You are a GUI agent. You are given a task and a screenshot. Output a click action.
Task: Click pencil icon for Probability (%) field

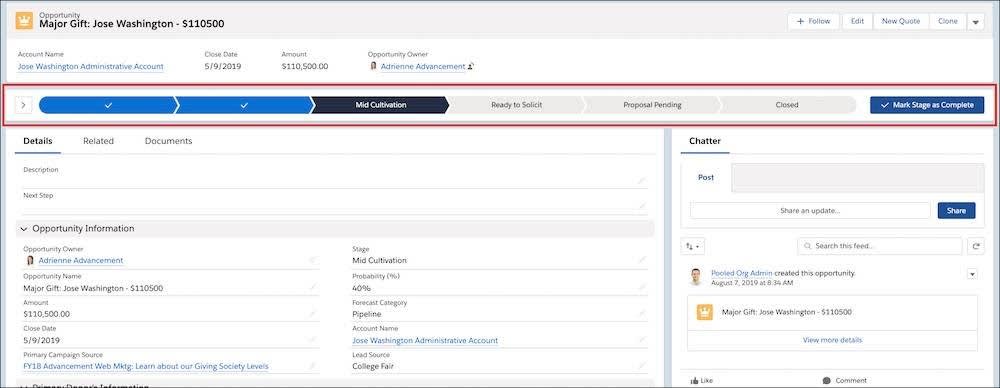point(642,288)
